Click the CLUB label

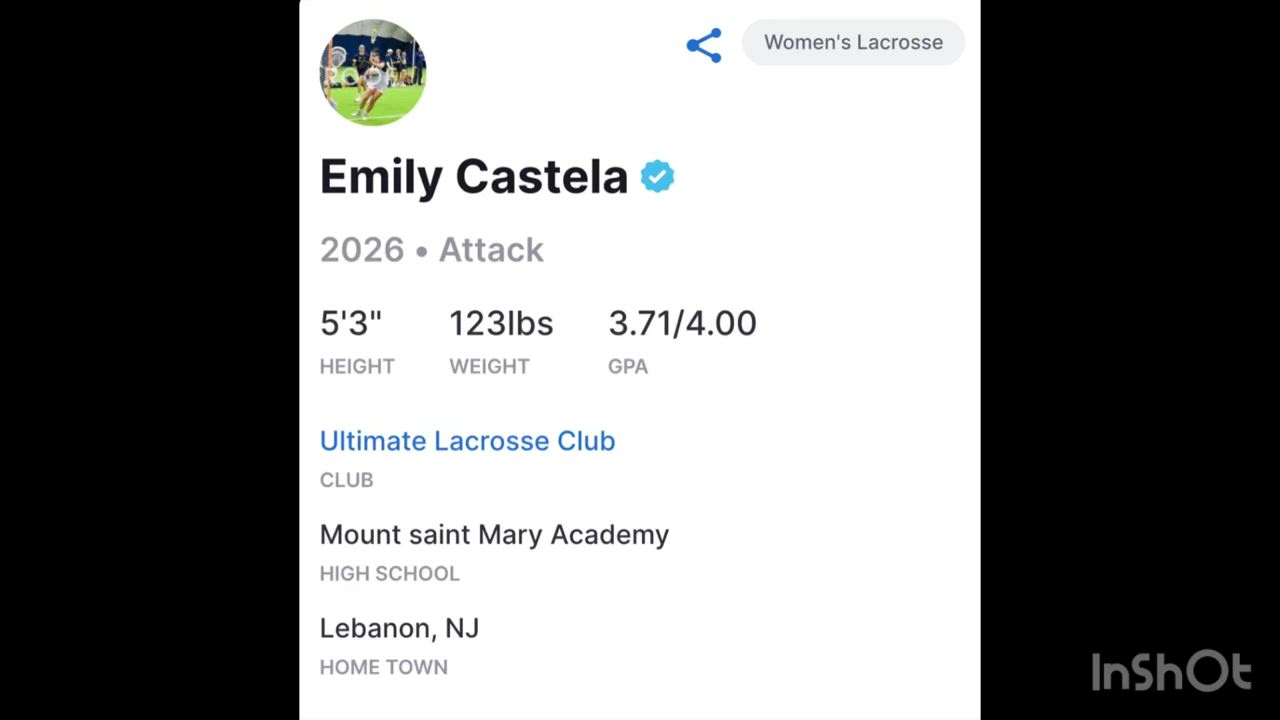click(346, 480)
